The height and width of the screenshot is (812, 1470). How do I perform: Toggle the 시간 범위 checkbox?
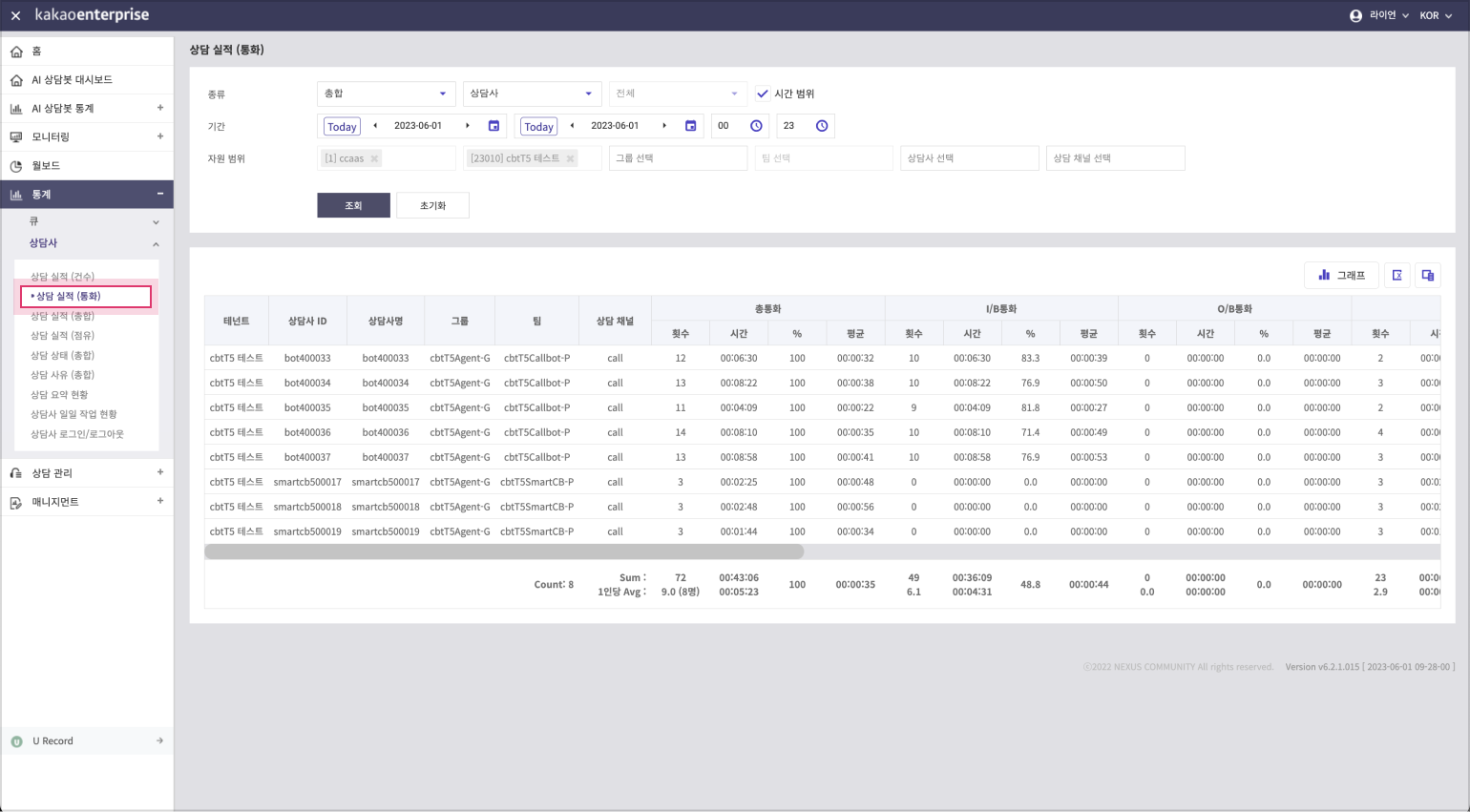coord(762,94)
